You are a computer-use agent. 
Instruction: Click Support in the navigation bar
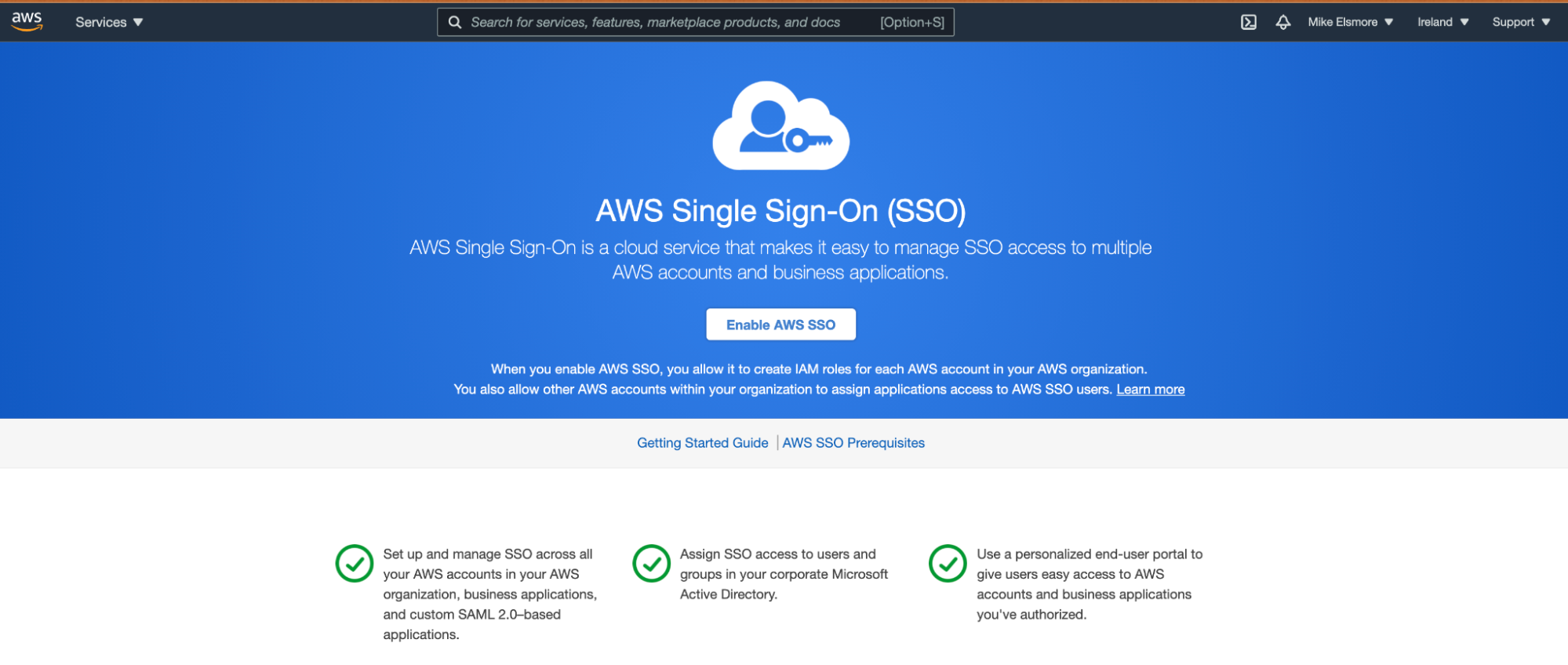click(1514, 22)
